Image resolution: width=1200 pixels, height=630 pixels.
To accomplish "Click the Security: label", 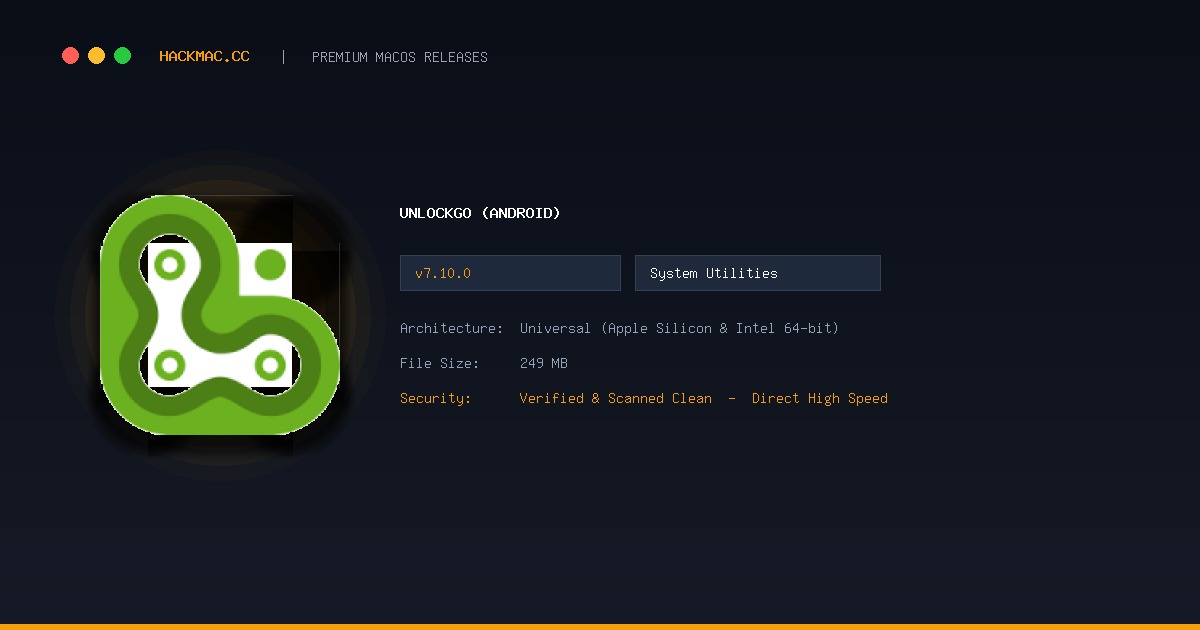I will (x=436, y=398).
